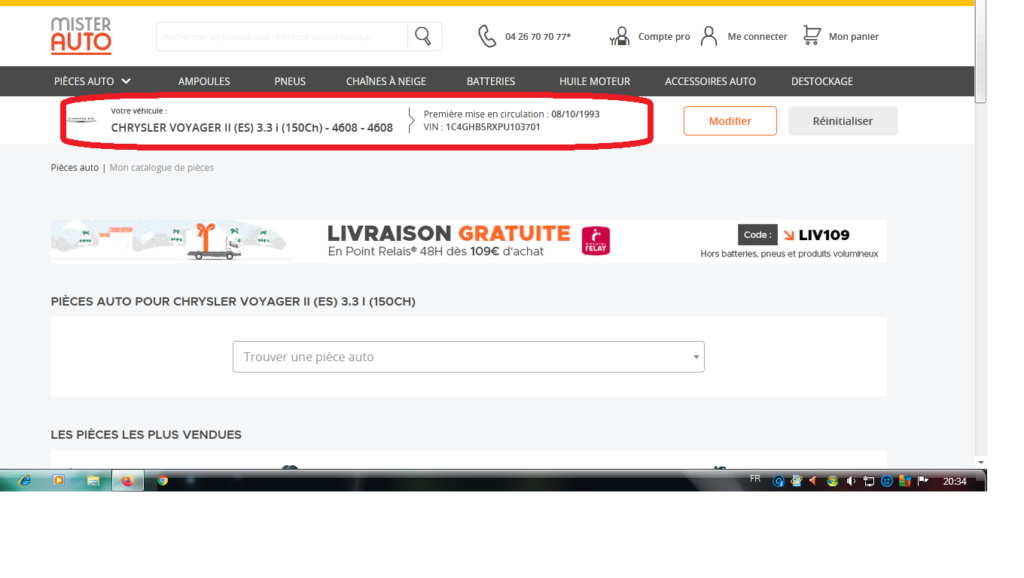Click the Chrysler brand logo
Viewport: 1024px width, 578px height.
coord(82,120)
